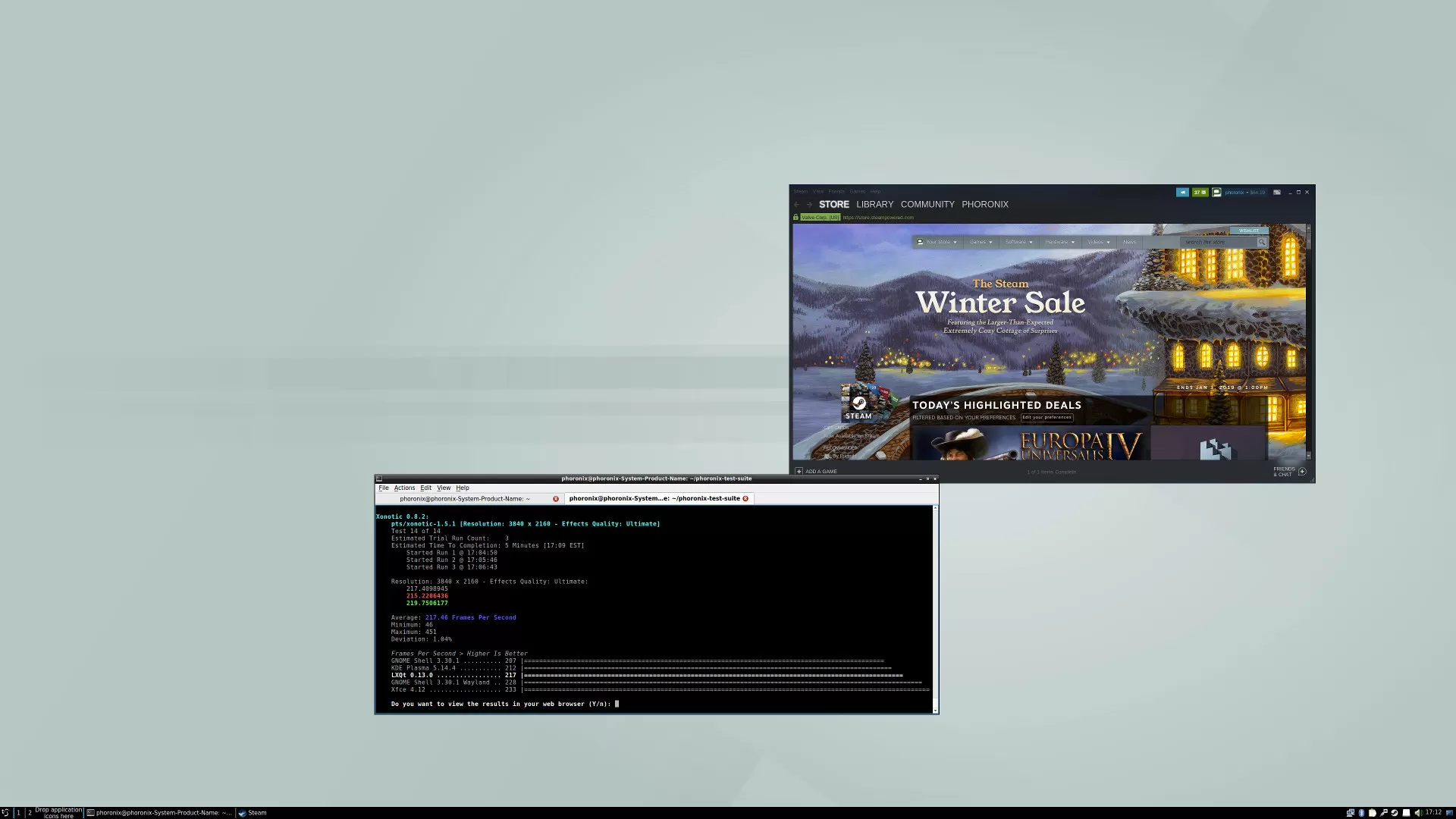Click the white removable media tray icon
This screenshot has width=1456, height=819.
tap(1406, 813)
